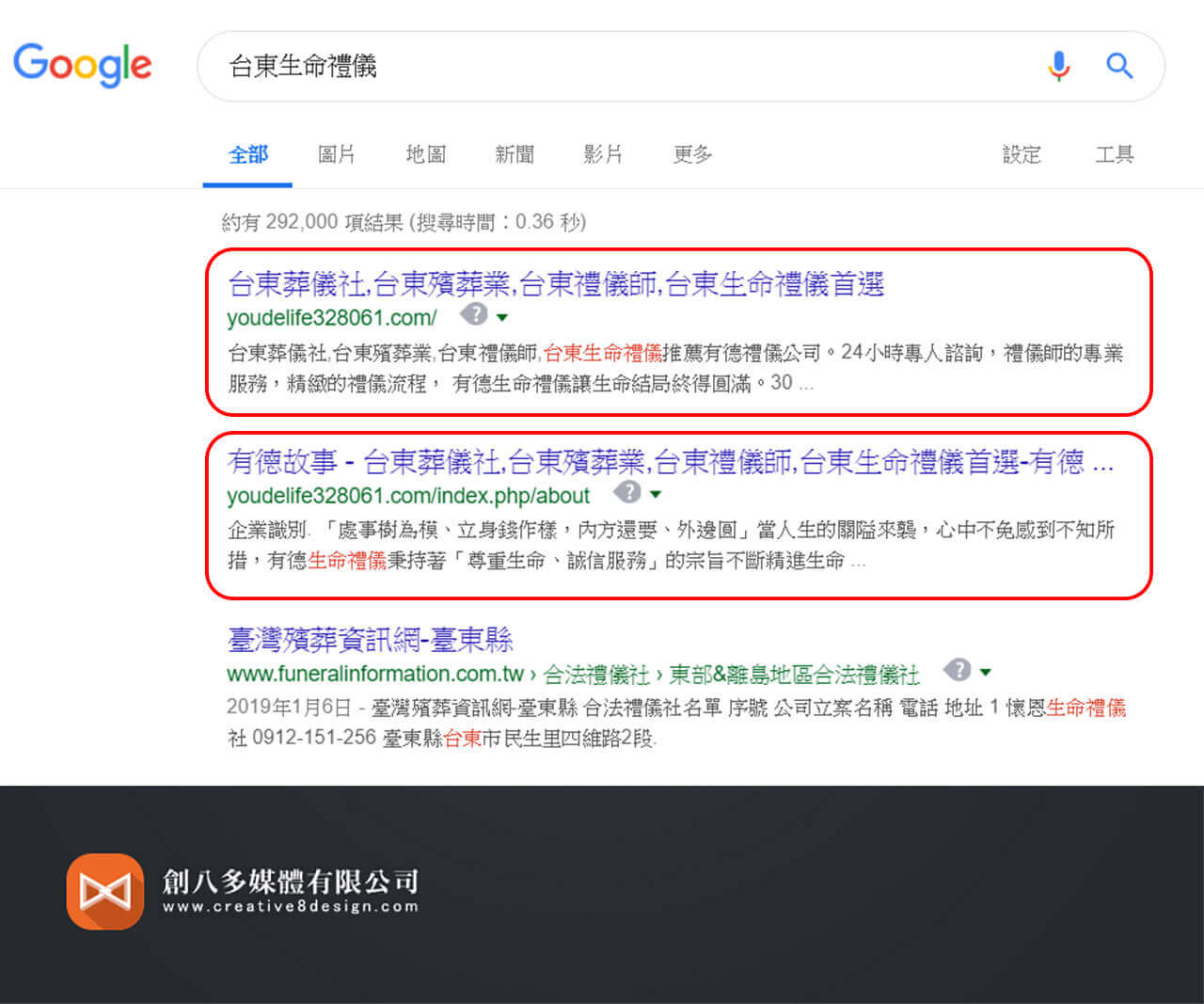Click the blue magnifier search icon

click(x=1119, y=66)
